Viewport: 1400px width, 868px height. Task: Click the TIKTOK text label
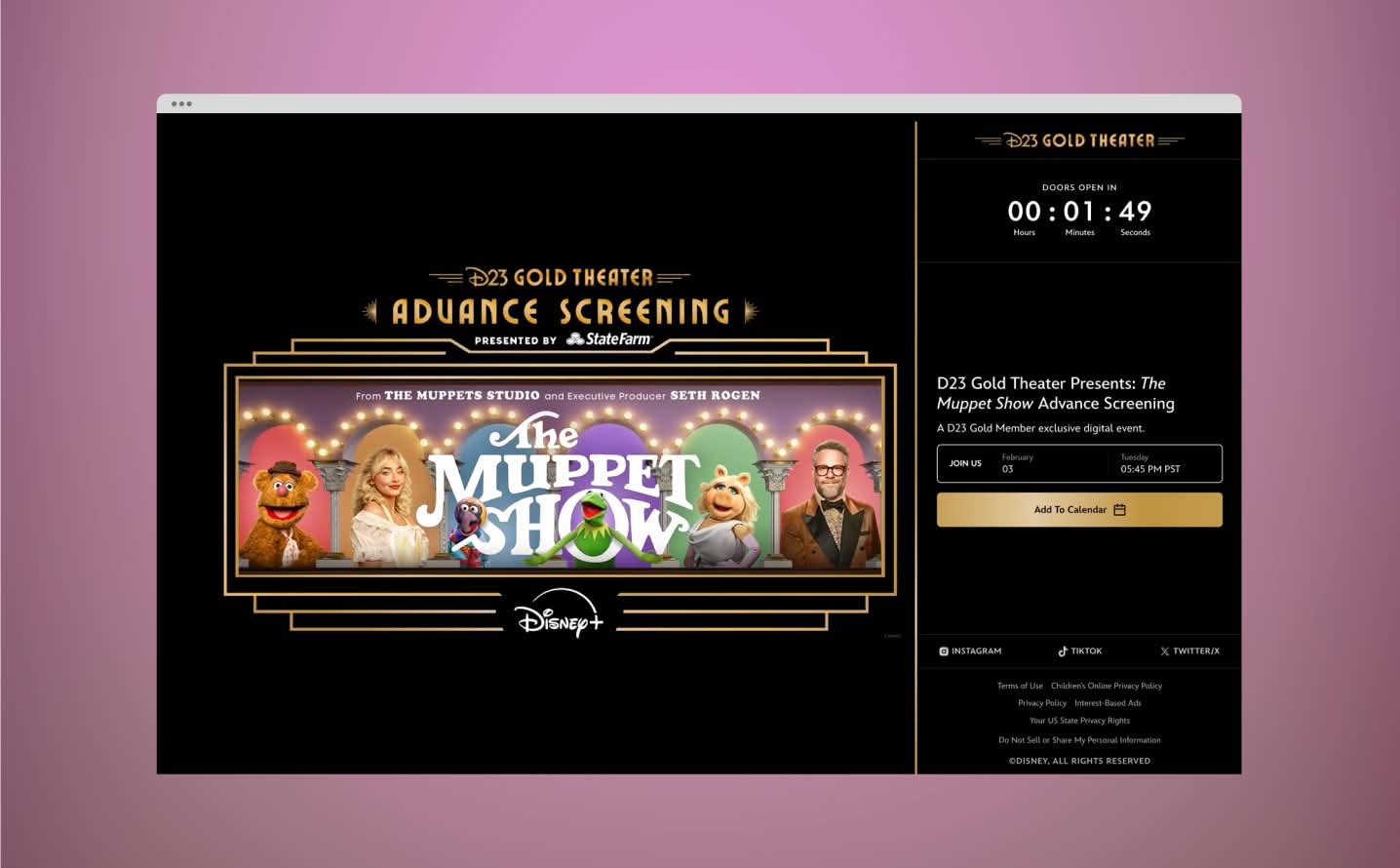[x=1086, y=651]
